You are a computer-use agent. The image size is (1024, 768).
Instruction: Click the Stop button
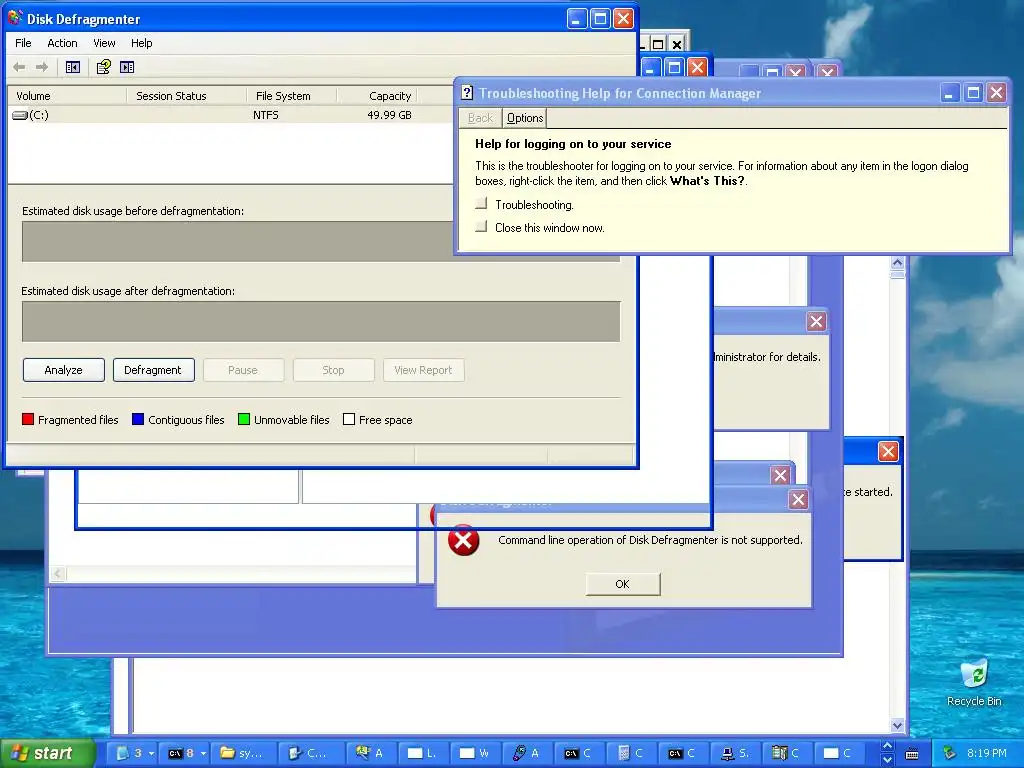(333, 370)
